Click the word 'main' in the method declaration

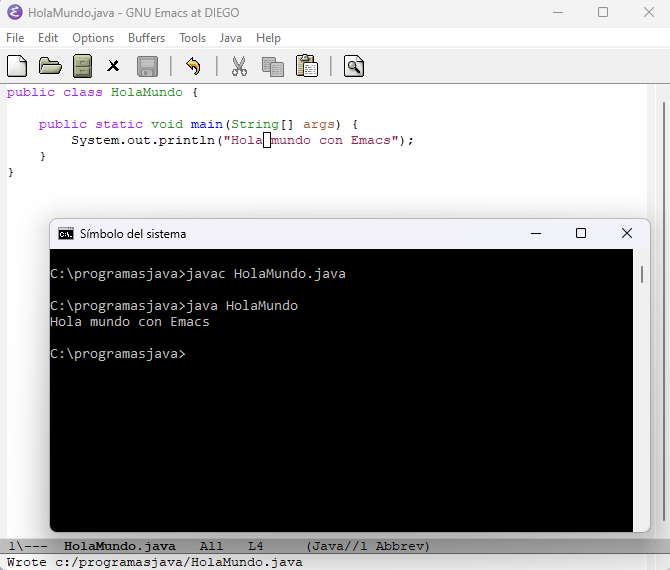206,124
